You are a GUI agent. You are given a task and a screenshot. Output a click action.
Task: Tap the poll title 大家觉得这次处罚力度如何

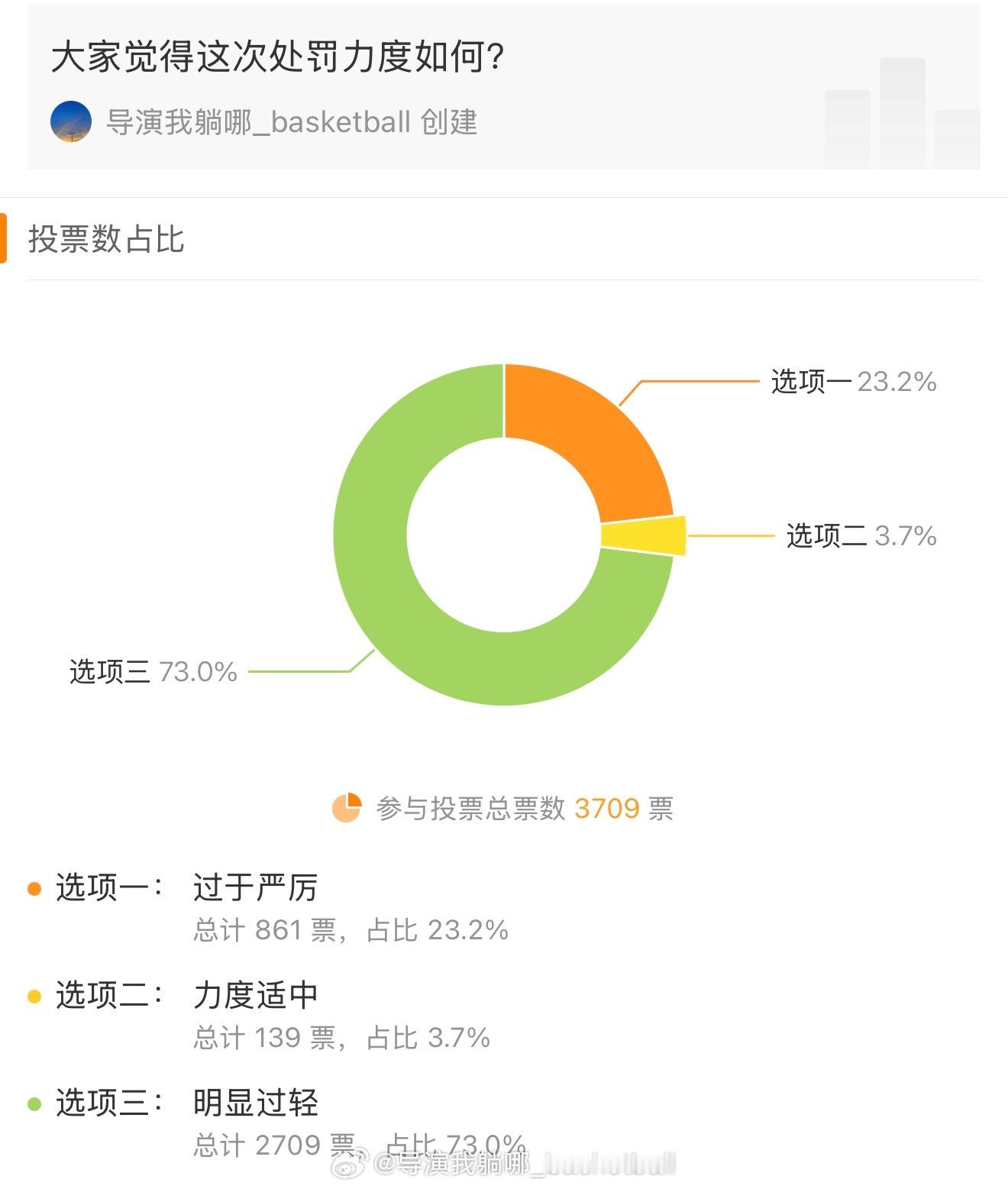278,57
